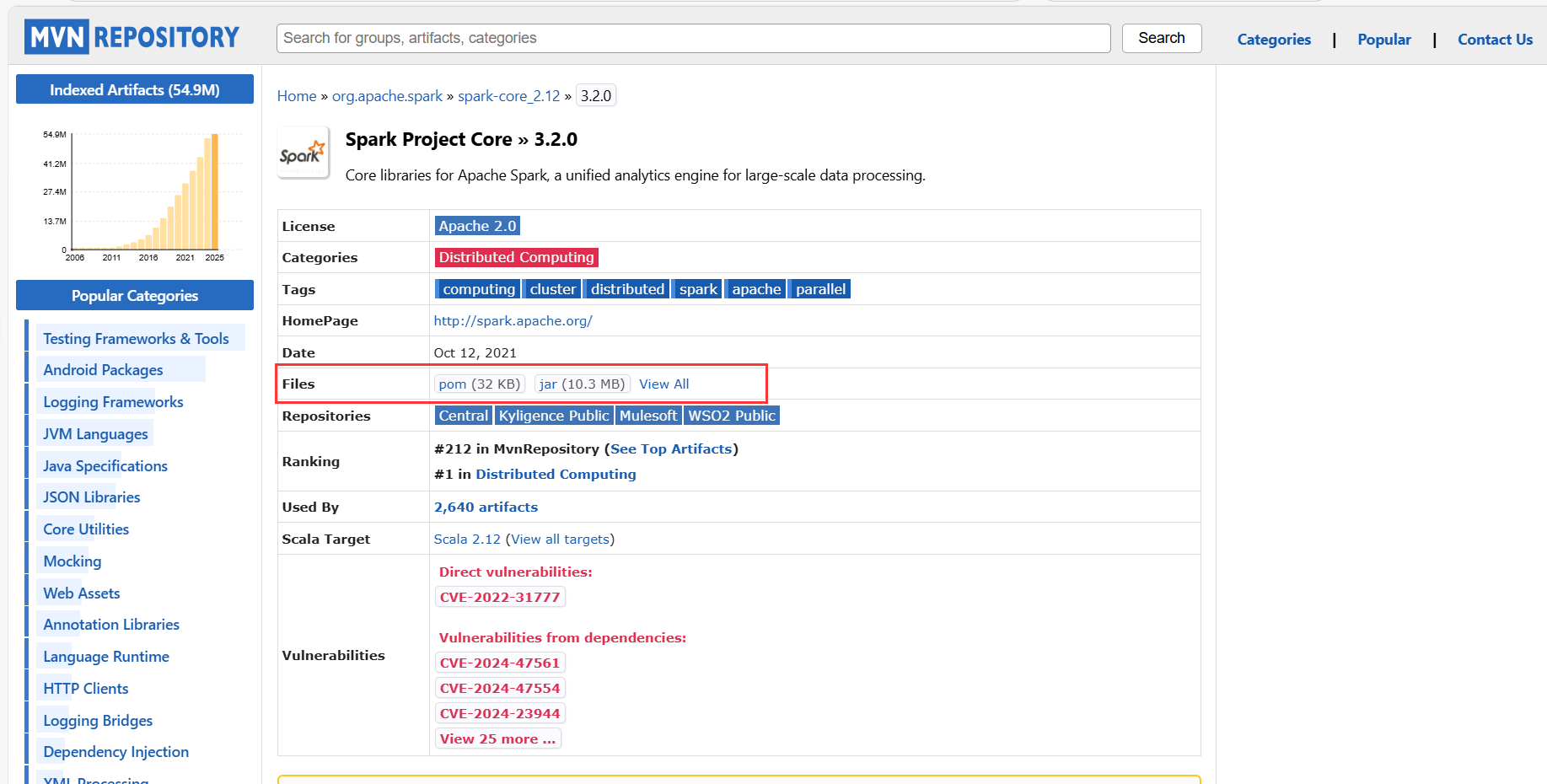Download the pom (32 KB) file

pos(479,384)
